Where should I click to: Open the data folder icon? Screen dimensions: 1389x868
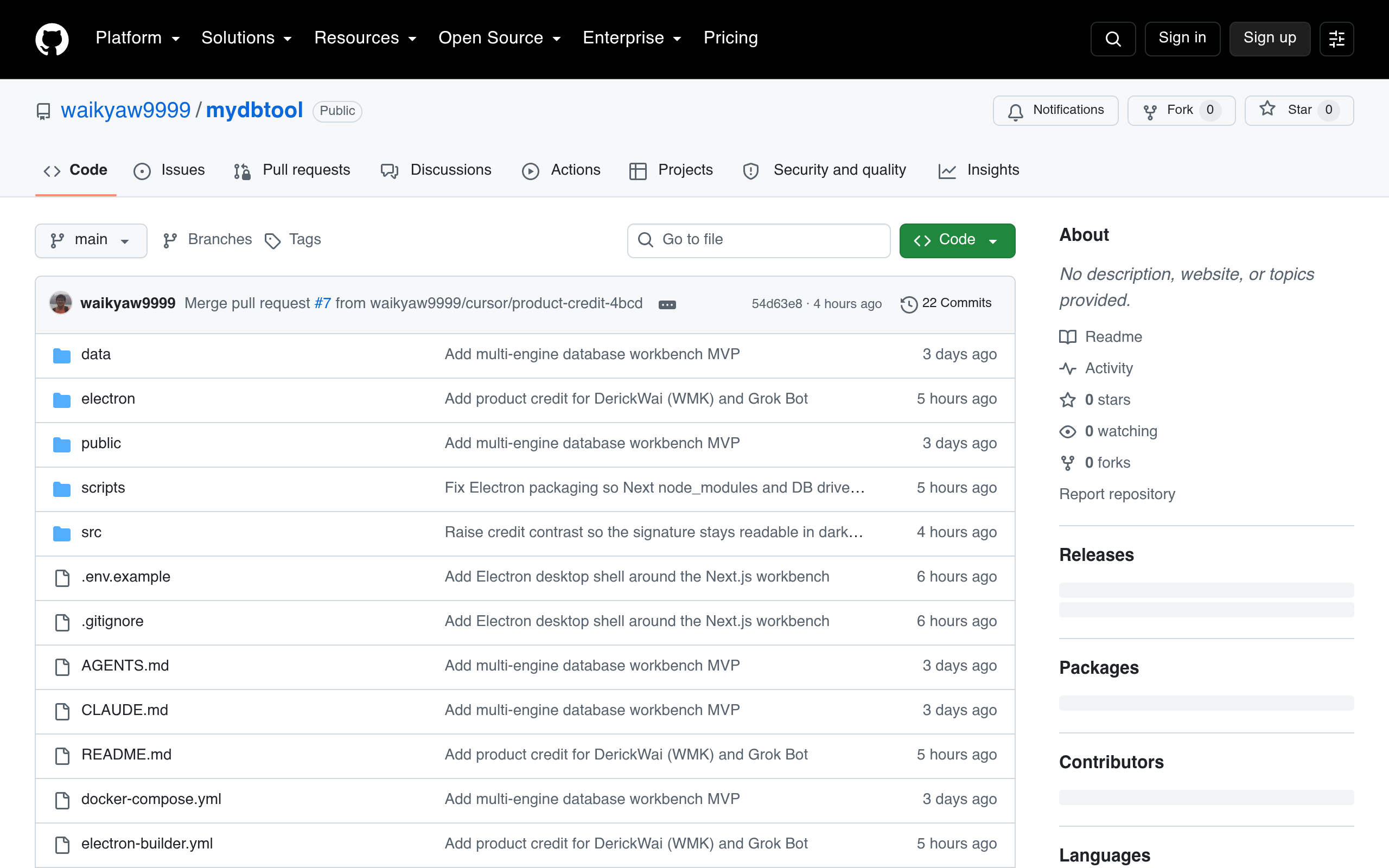pos(62,355)
